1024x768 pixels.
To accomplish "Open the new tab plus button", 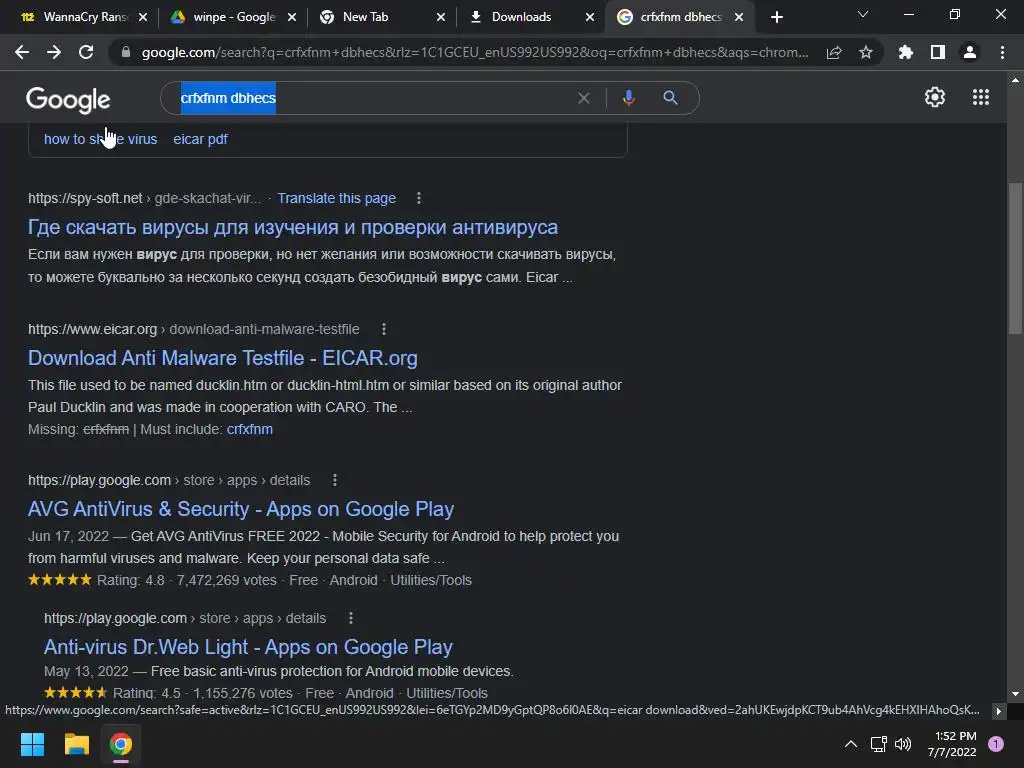I will click(x=776, y=17).
